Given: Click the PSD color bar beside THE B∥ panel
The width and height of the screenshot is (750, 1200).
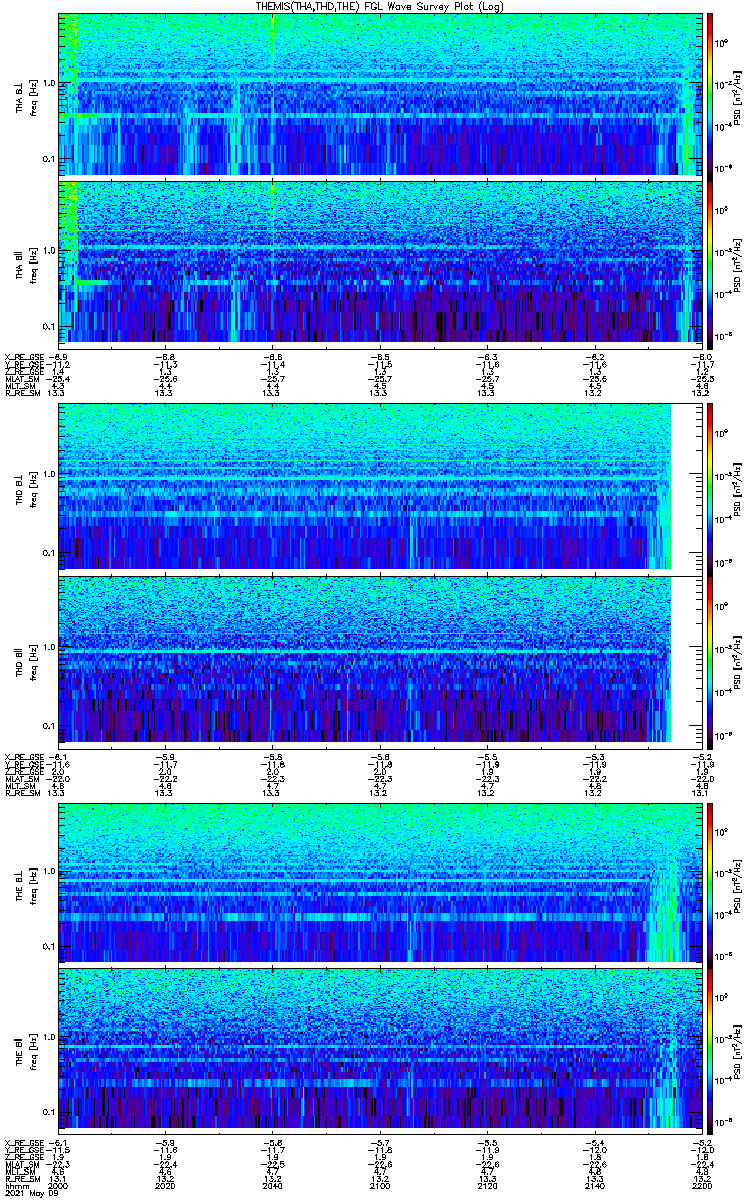Looking at the screenshot, I should 711,1050.
